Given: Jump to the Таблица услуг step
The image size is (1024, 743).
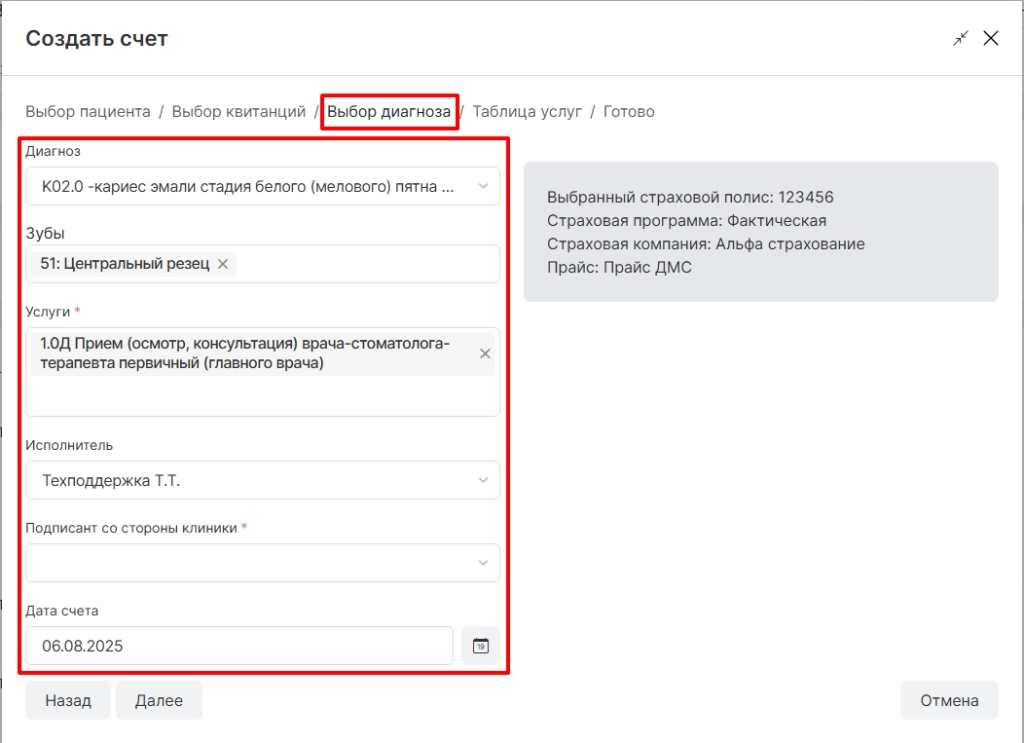Looking at the screenshot, I should [x=527, y=112].
